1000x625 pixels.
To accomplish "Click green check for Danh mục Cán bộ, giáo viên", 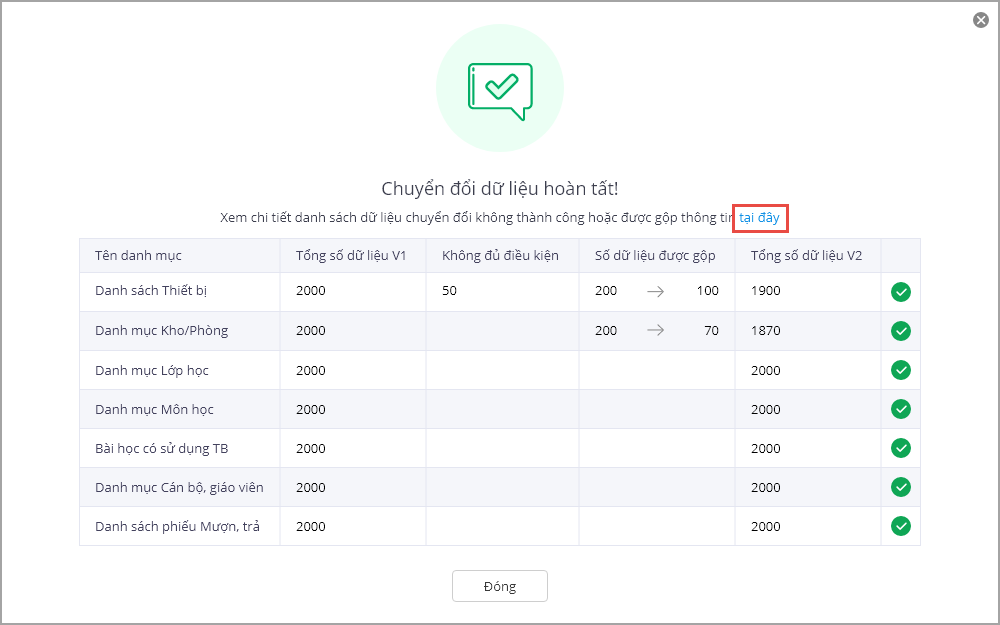I will 901,487.
